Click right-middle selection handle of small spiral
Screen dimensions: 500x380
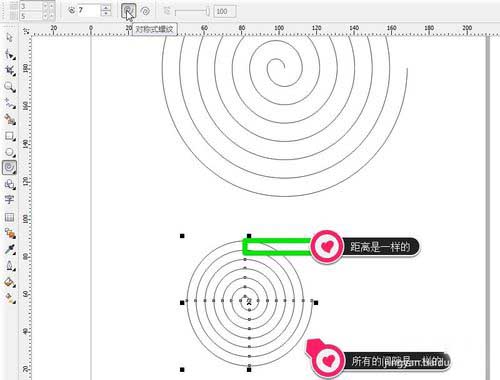pyautogui.click(x=316, y=303)
